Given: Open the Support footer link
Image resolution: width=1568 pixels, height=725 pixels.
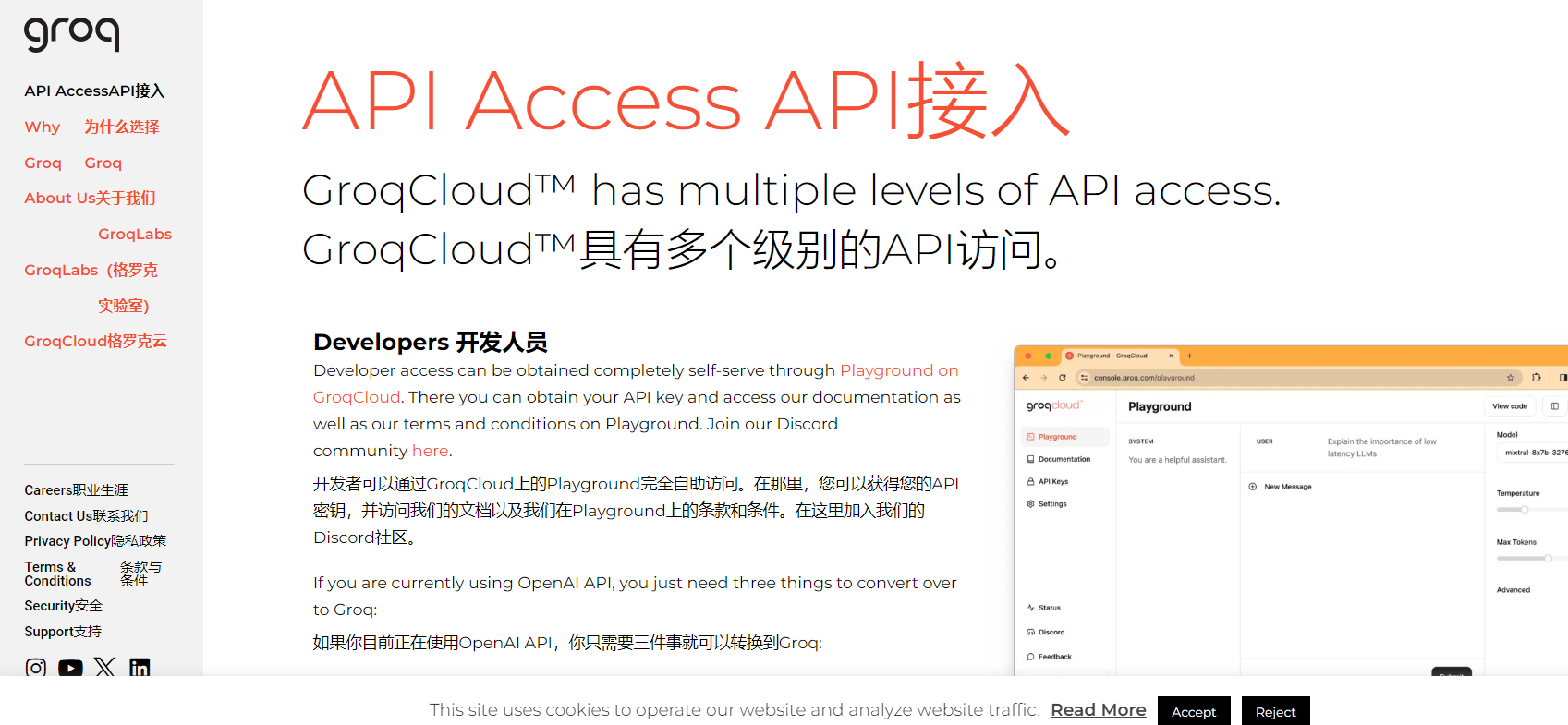Looking at the screenshot, I should coord(63,632).
